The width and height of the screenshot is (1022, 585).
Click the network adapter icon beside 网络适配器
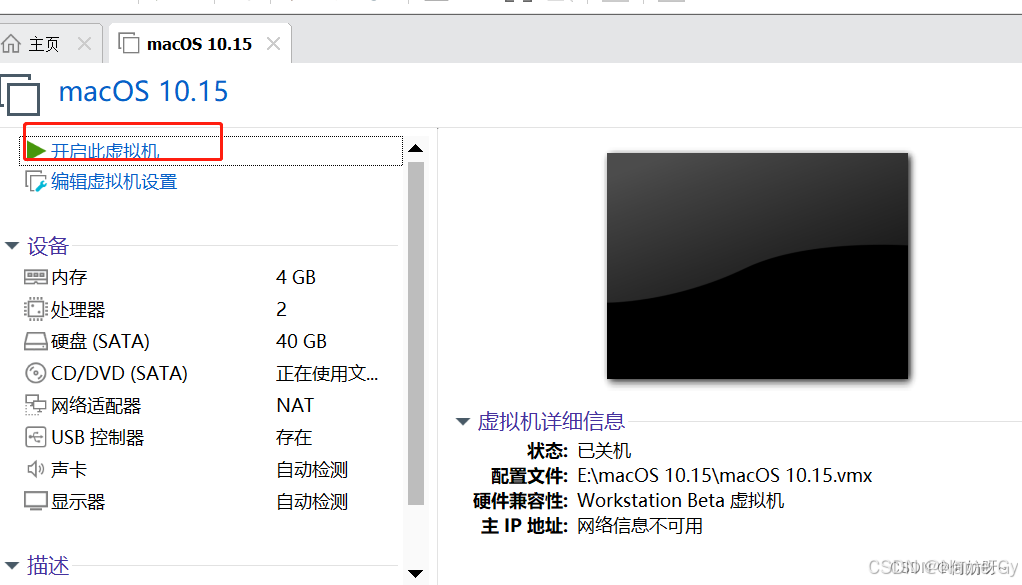36,405
